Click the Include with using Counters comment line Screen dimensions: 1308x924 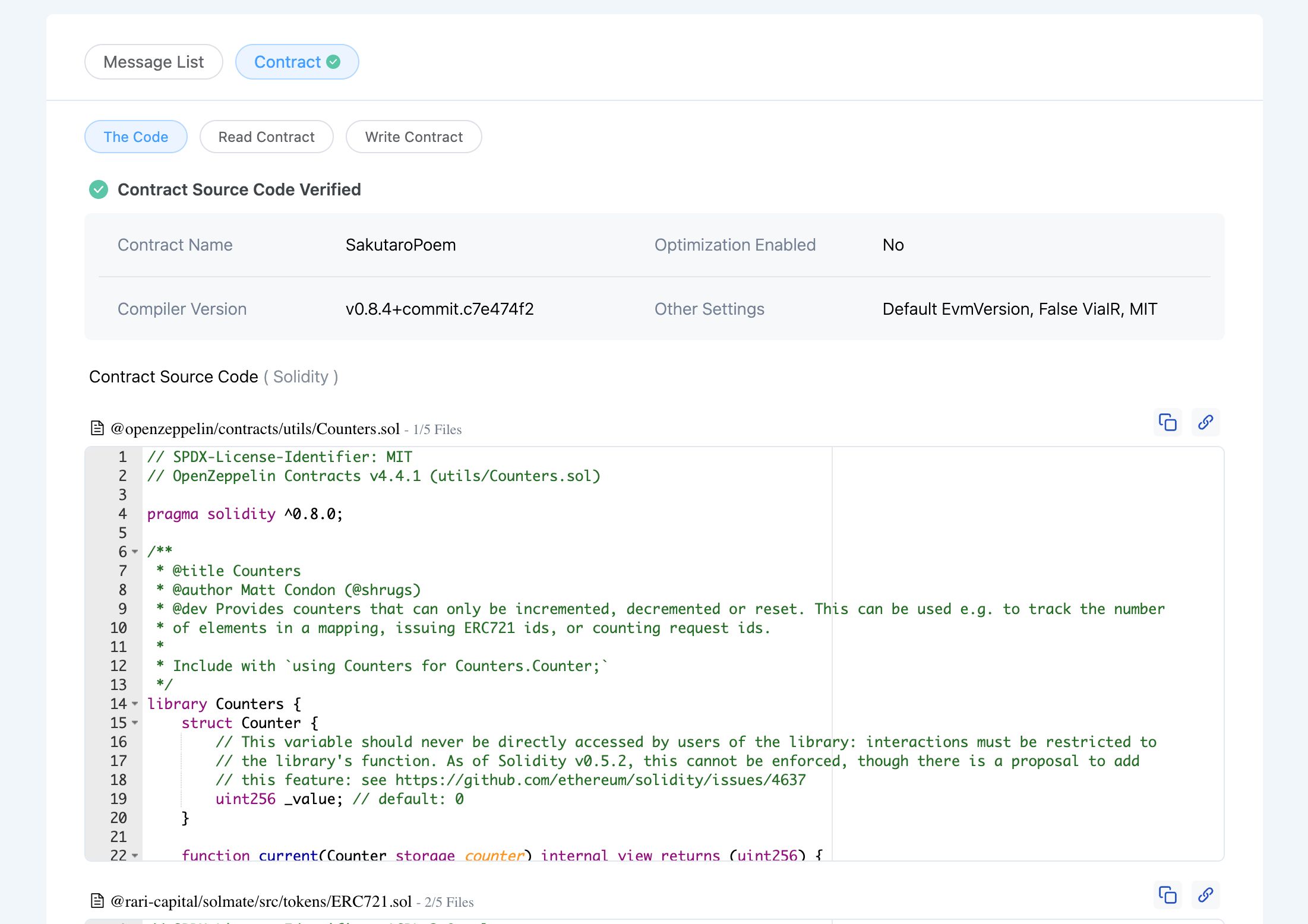382,666
